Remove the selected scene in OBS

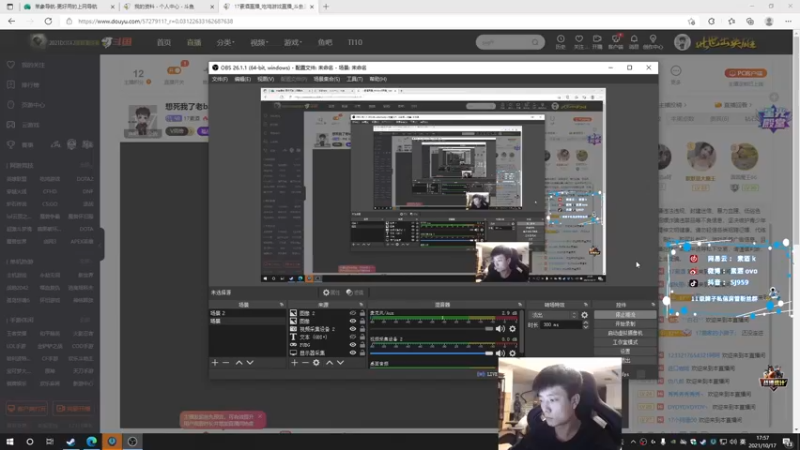226,362
